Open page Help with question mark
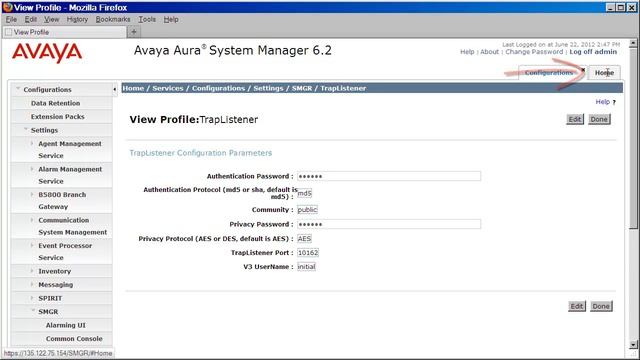Viewport: 640px width, 360px height. [x=605, y=102]
